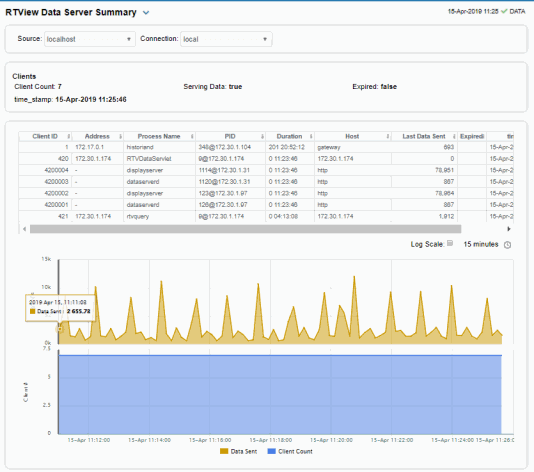The image size is (534, 472).
Task: Select the Host column header
Action: pyautogui.click(x=353, y=137)
